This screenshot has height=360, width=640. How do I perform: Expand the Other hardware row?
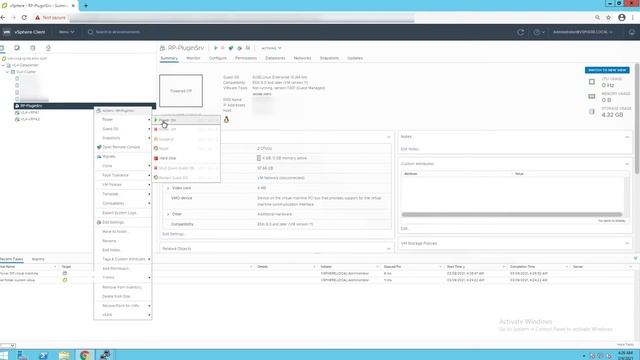coord(168,214)
